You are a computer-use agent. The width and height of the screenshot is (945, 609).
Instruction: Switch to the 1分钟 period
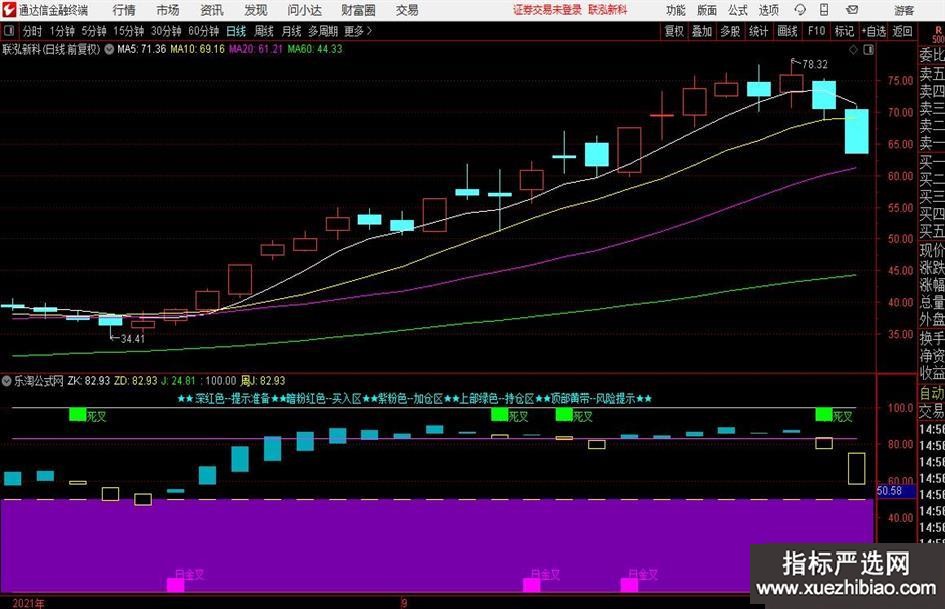pyautogui.click(x=62, y=31)
